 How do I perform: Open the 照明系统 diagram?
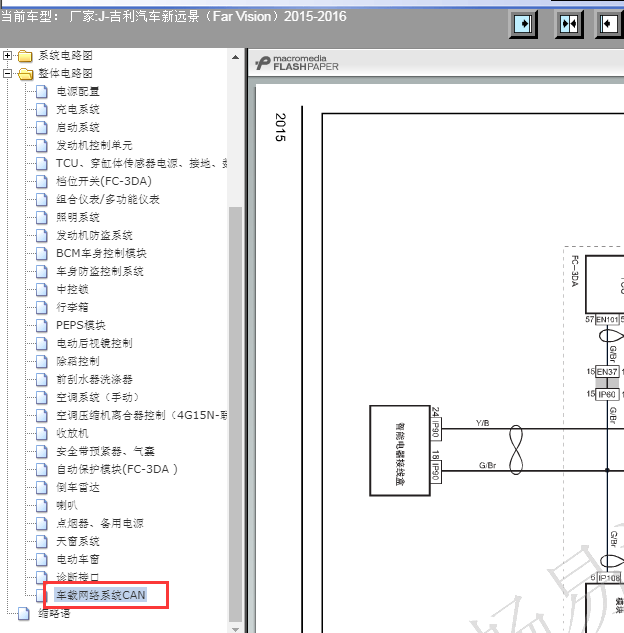pos(78,218)
